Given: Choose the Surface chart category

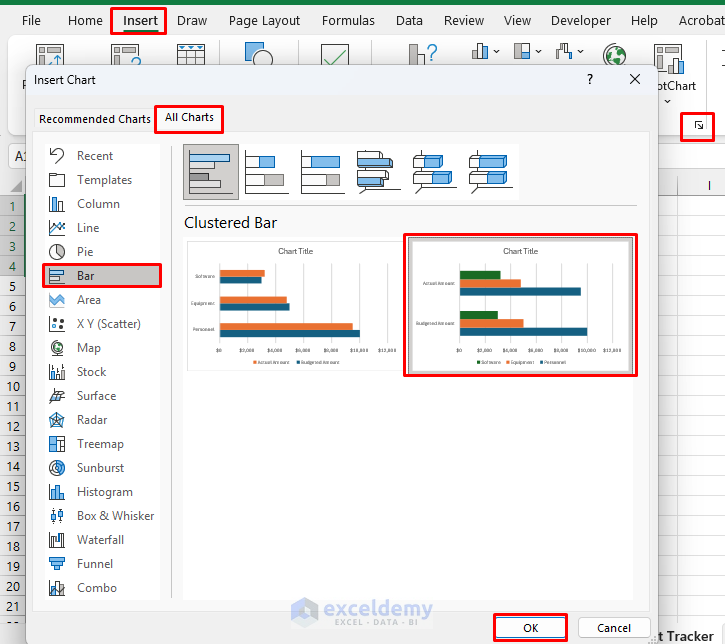Looking at the screenshot, I should pyautogui.click(x=103, y=396).
